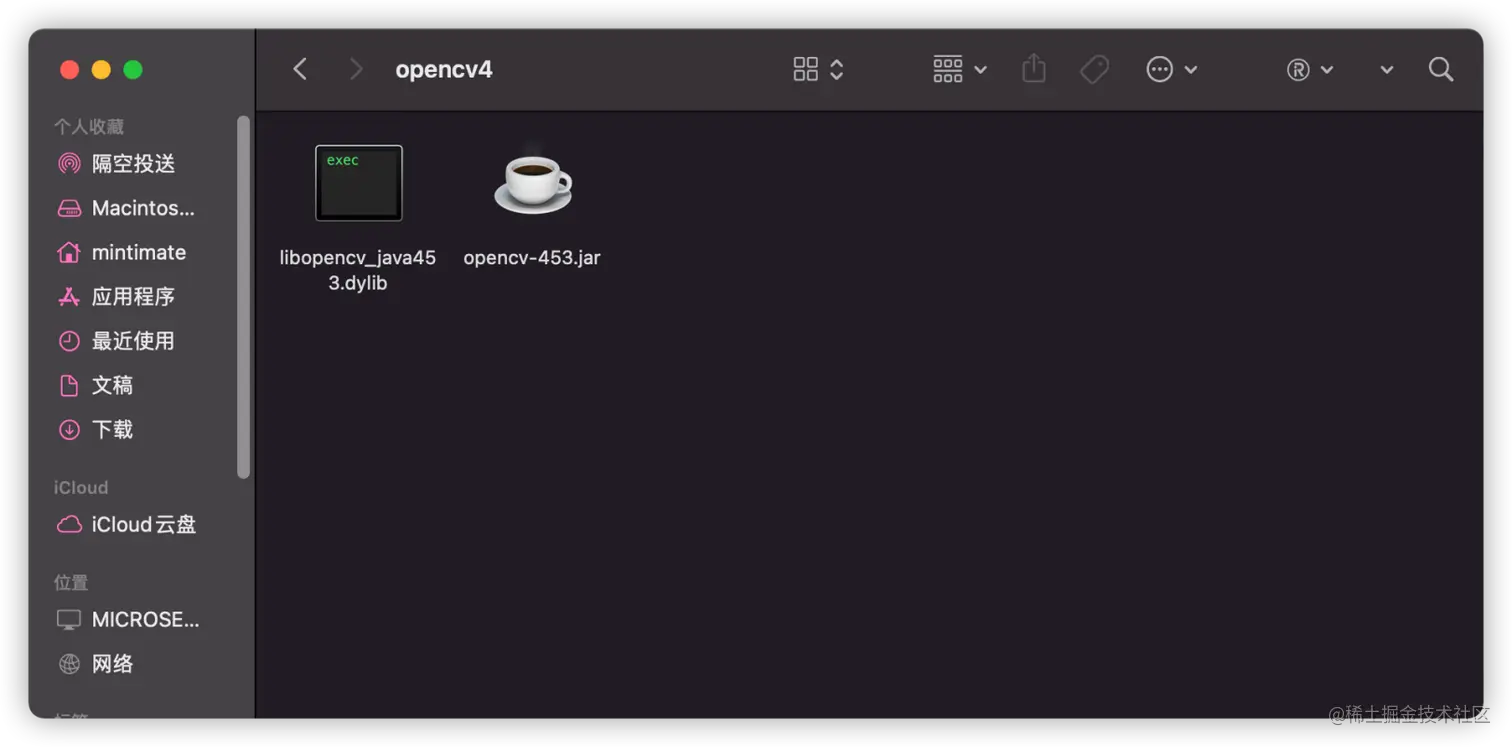Select the libopencv_java453.dylib exec icon

(359, 183)
